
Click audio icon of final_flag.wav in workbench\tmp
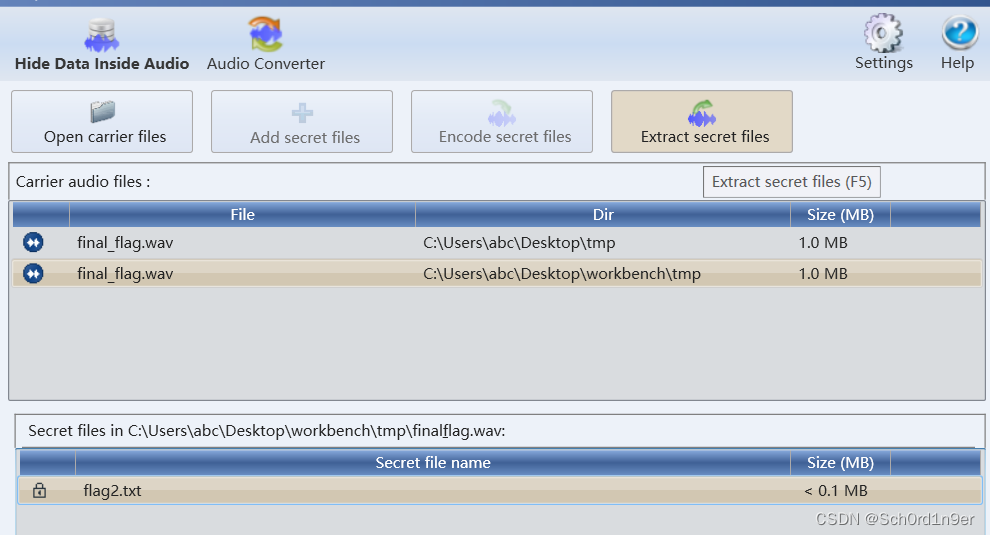click(x=33, y=274)
